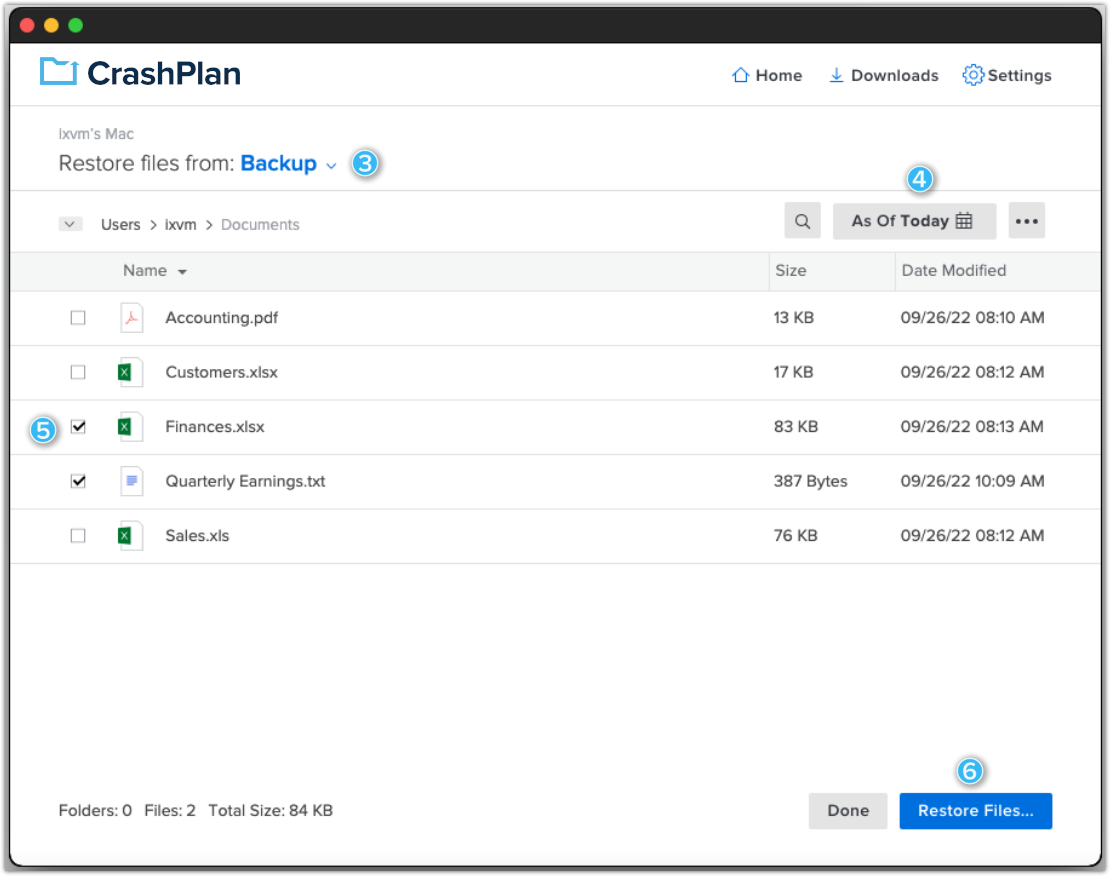Check the Customers.xlsx checkbox
This screenshot has height=876, width=1110.
click(78, 372)
